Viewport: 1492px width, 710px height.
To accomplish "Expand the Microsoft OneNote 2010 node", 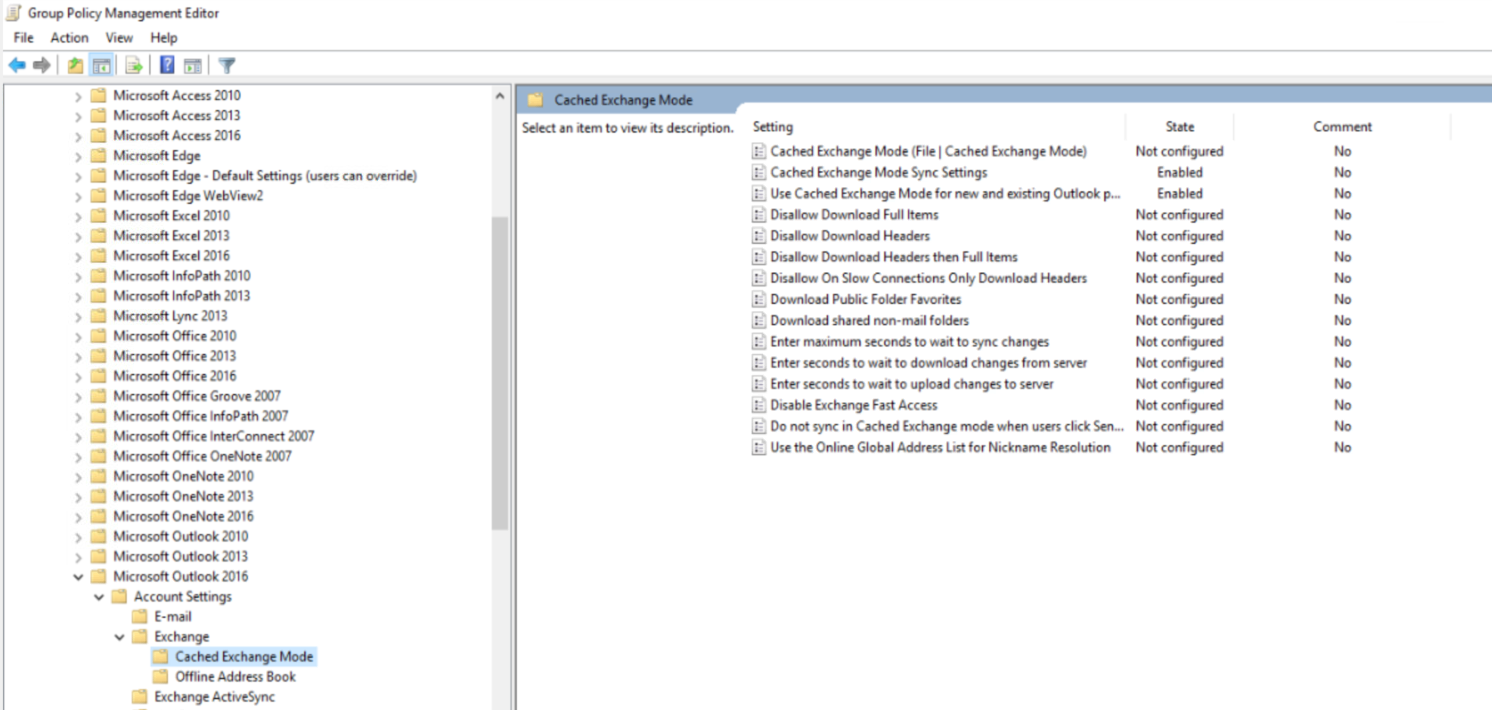I will tap(78, 476).
